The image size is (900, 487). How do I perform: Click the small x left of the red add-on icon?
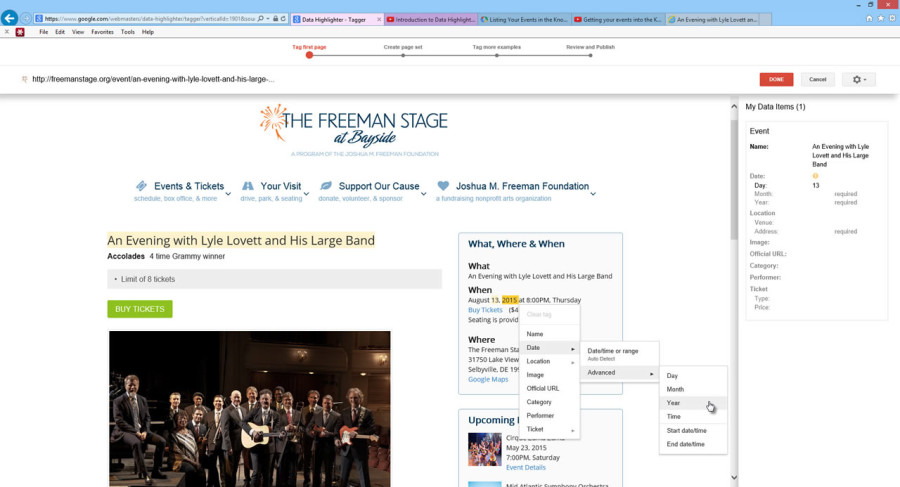click(6, 32)
